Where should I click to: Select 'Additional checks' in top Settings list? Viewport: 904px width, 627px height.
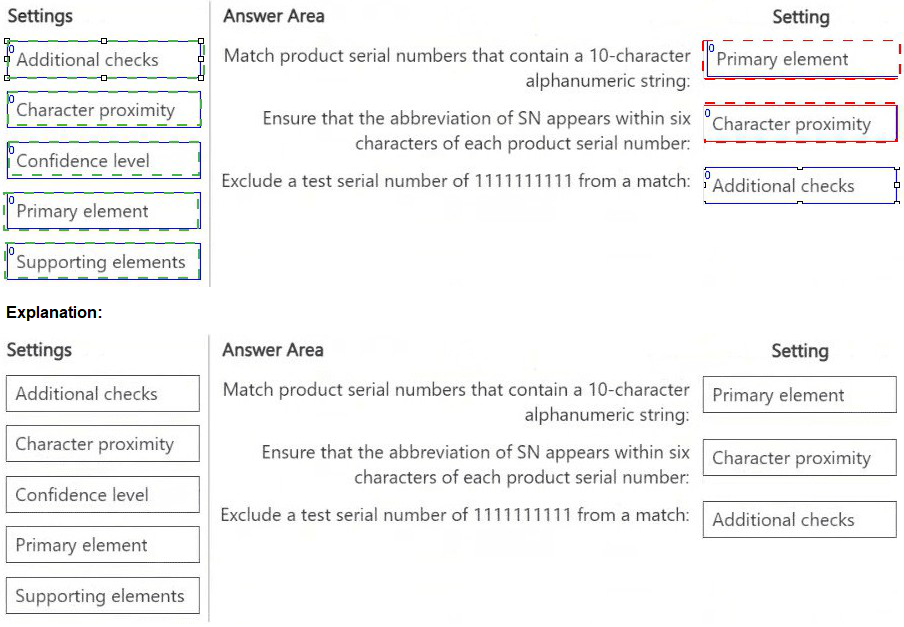103,60
